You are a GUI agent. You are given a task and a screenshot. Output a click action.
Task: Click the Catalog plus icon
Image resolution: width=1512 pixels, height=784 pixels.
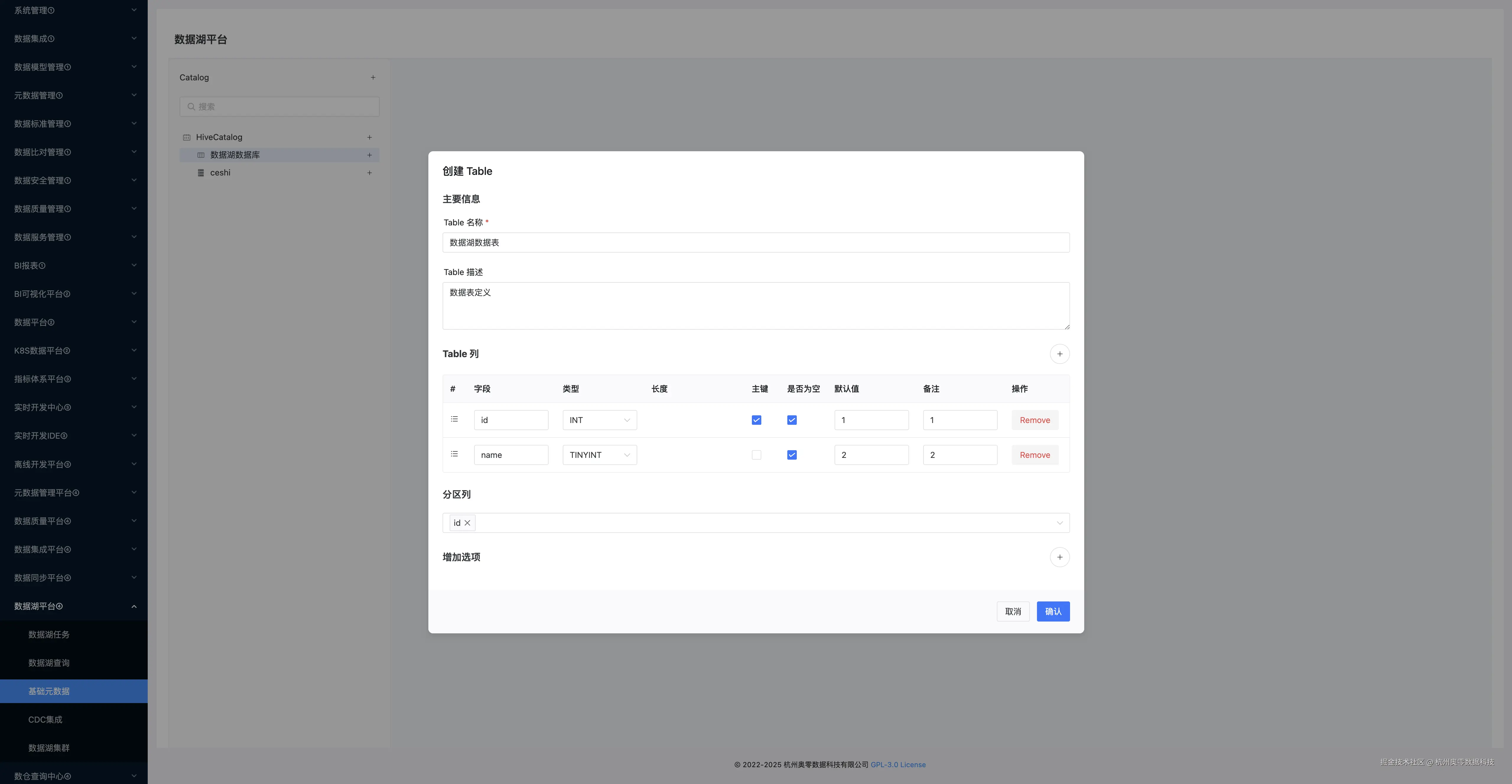tap(373, 77)
